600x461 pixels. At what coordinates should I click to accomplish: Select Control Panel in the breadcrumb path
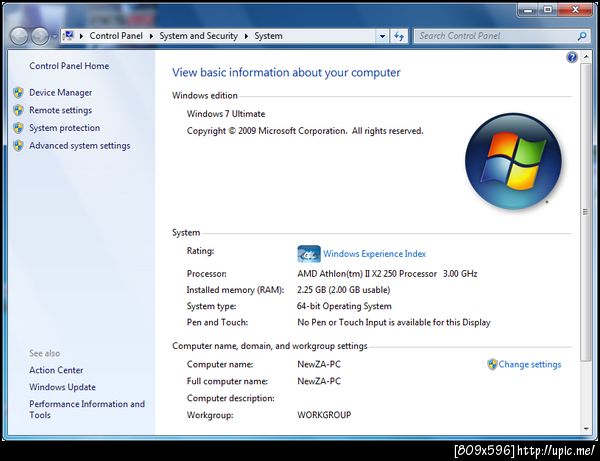(x=116, y=36)
